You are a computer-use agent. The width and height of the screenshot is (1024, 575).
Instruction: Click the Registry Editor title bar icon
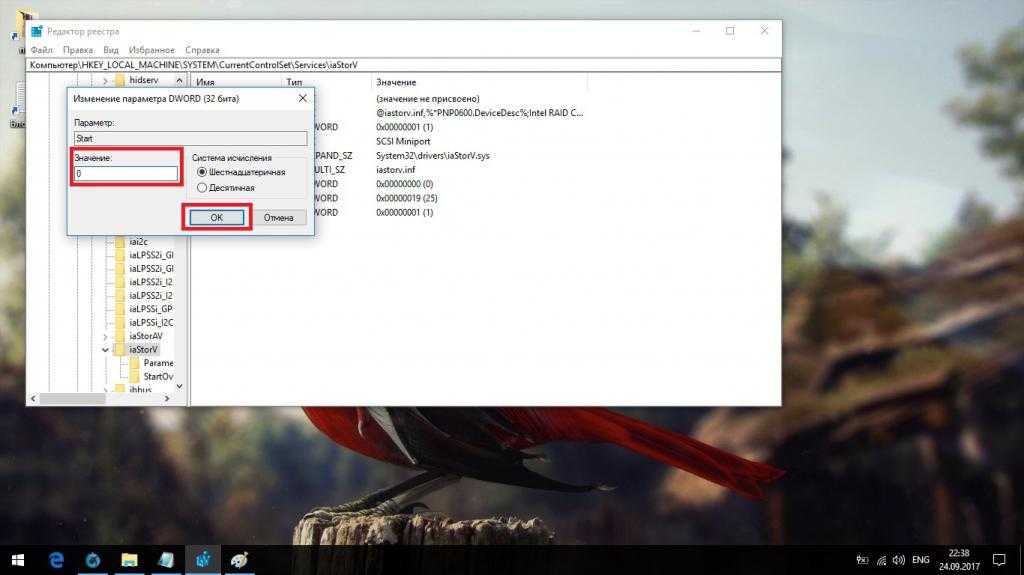(37, 31)
